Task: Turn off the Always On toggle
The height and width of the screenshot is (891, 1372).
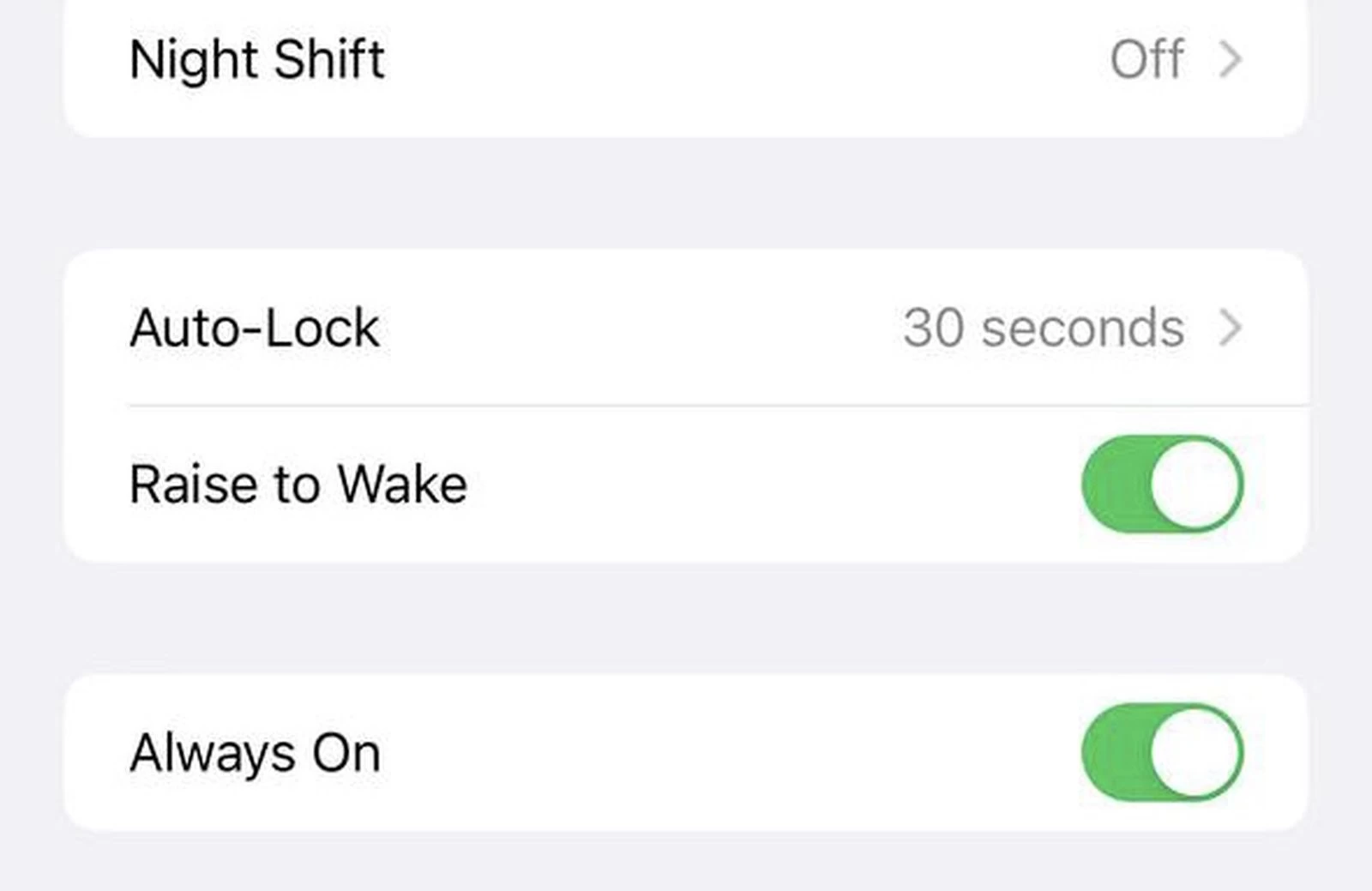Action: pos(1162,753)
